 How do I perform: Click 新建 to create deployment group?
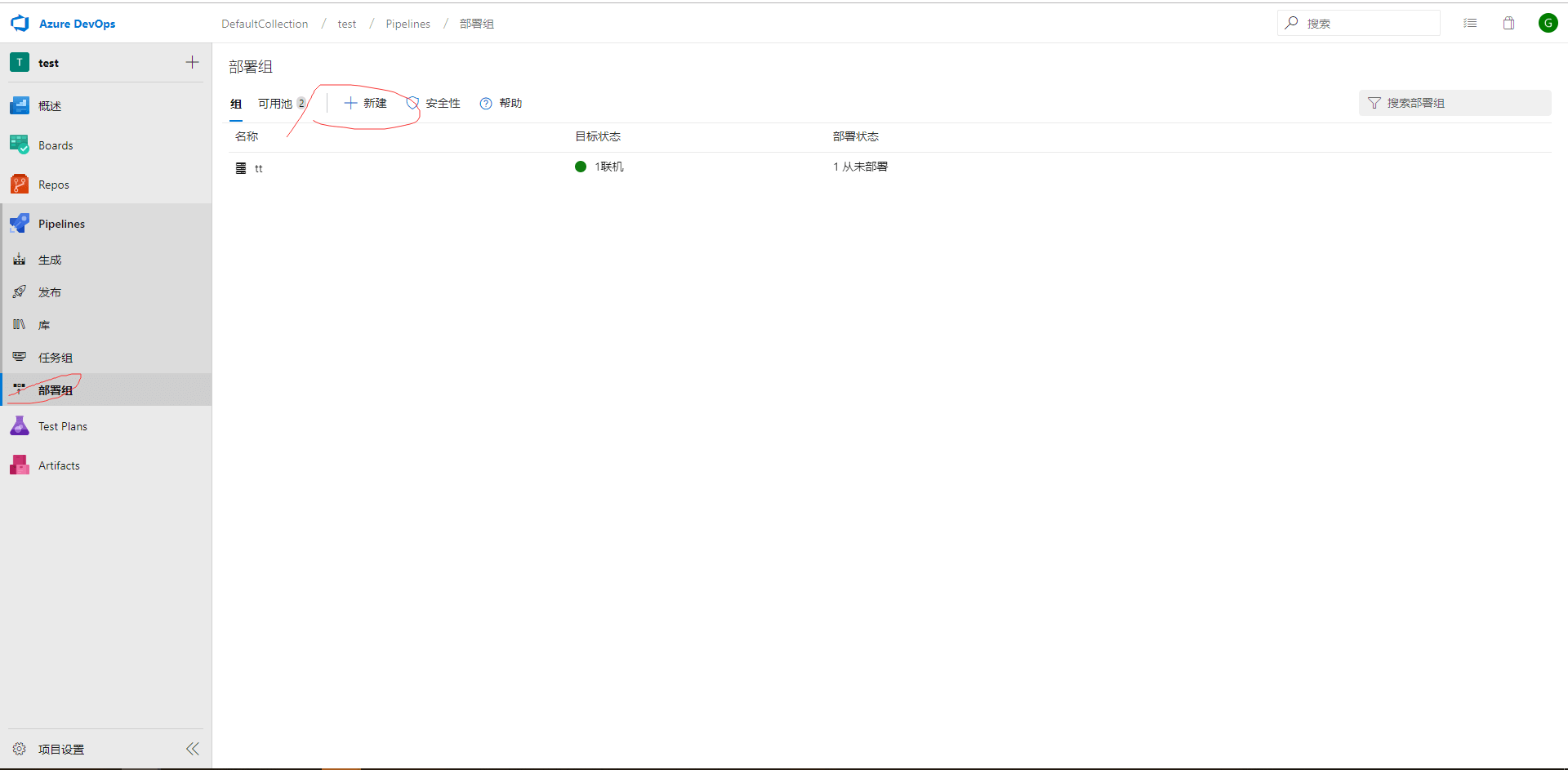[366, 103]
